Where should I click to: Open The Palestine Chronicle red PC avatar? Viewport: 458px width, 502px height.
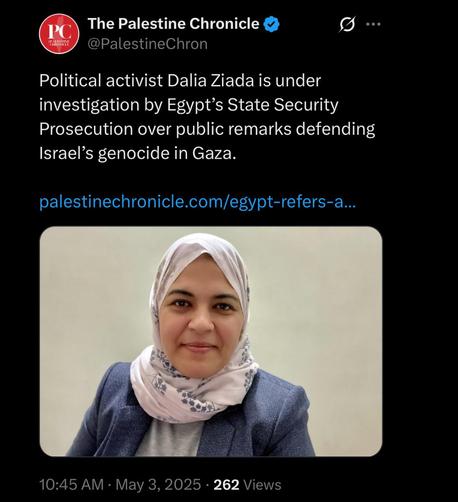click(x=59, y=34)
